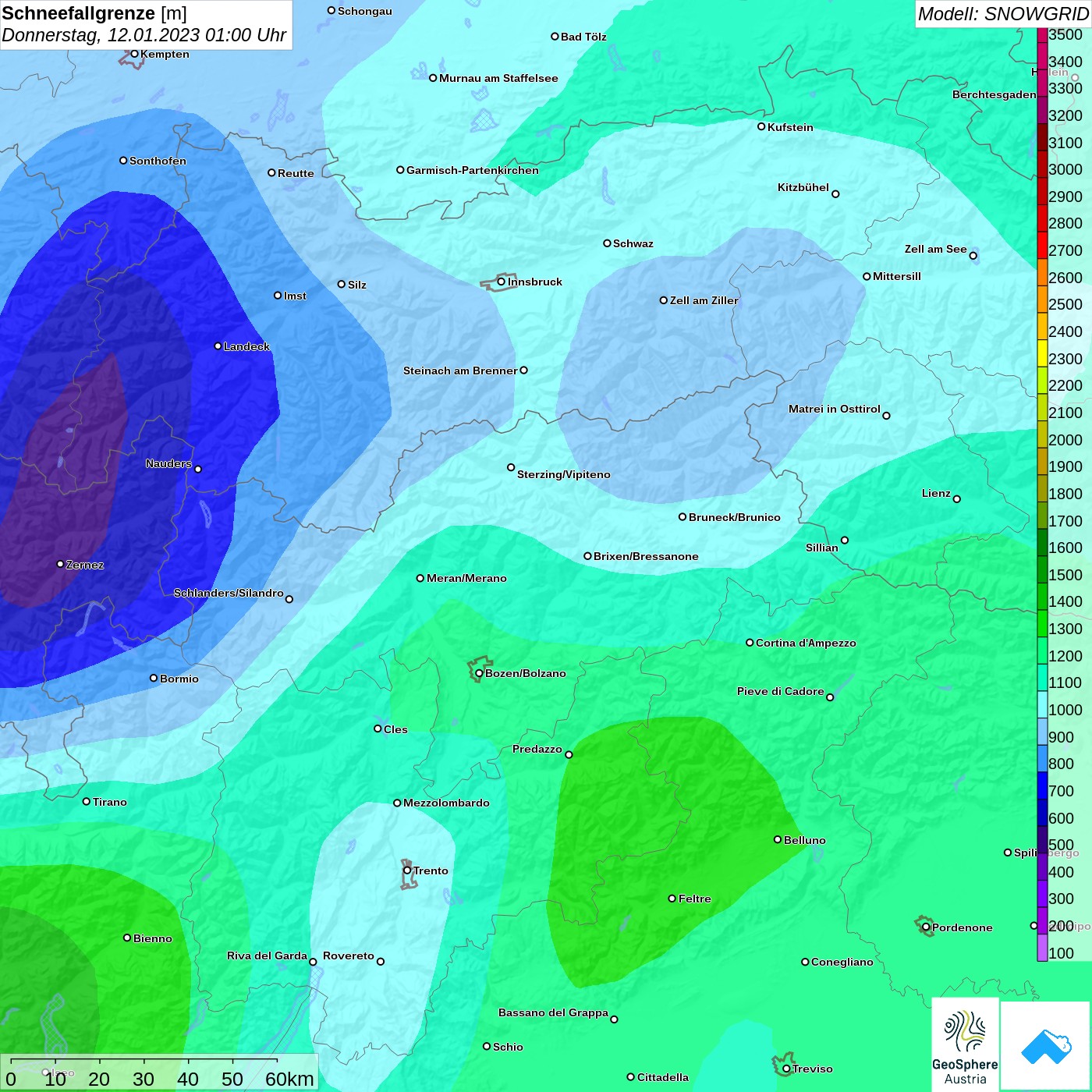Pick the Pordenone city marker circle

926,927
